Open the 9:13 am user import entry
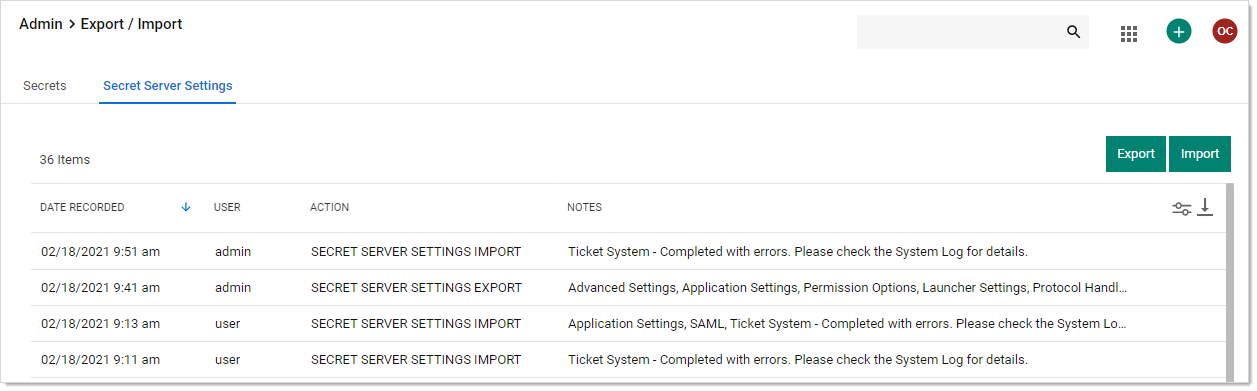This screenshot has width=1257, height=391. click(627, 324)
